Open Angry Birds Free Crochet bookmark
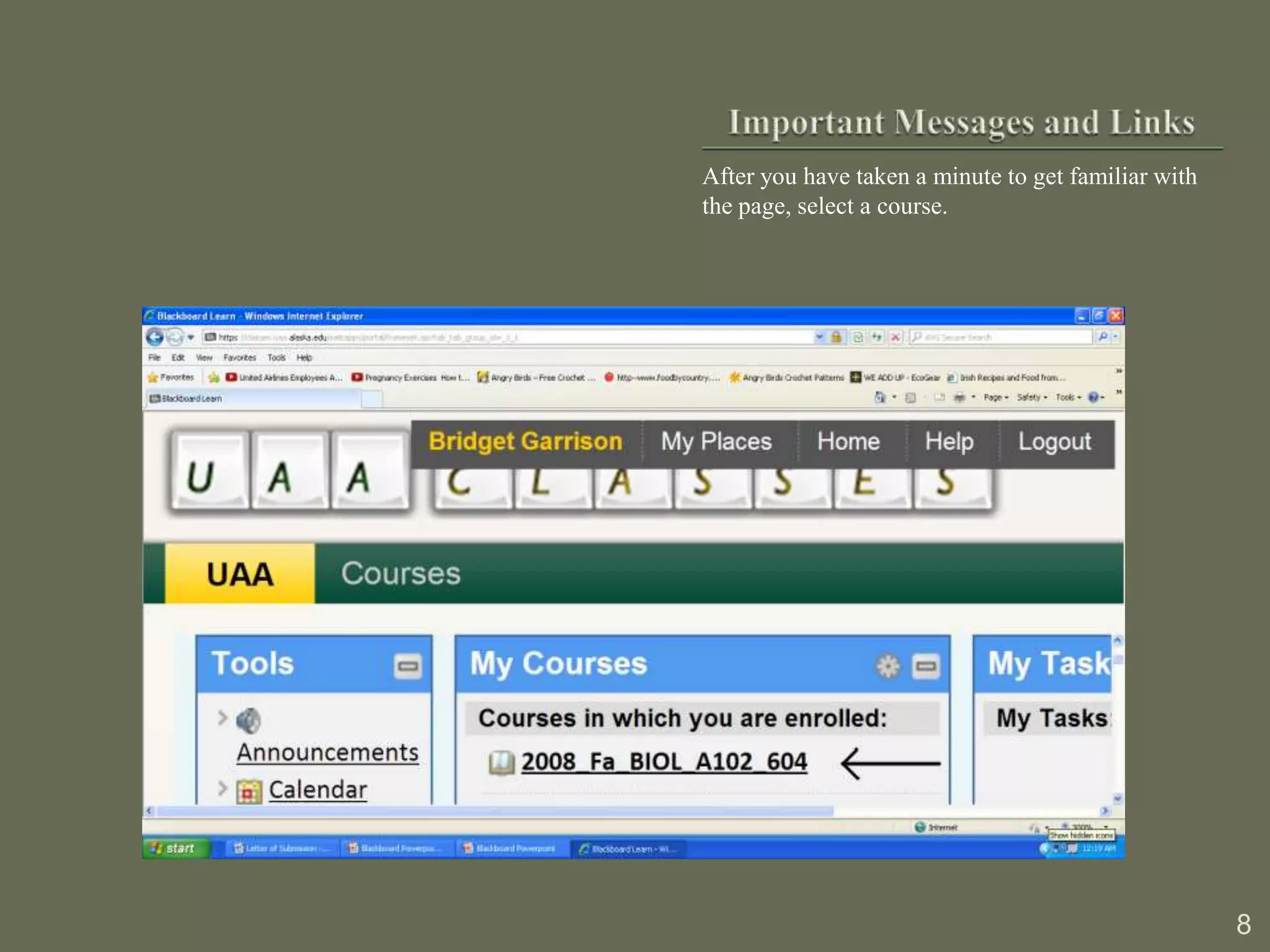This screenshot has width=1270, height=952. point(536,377)
